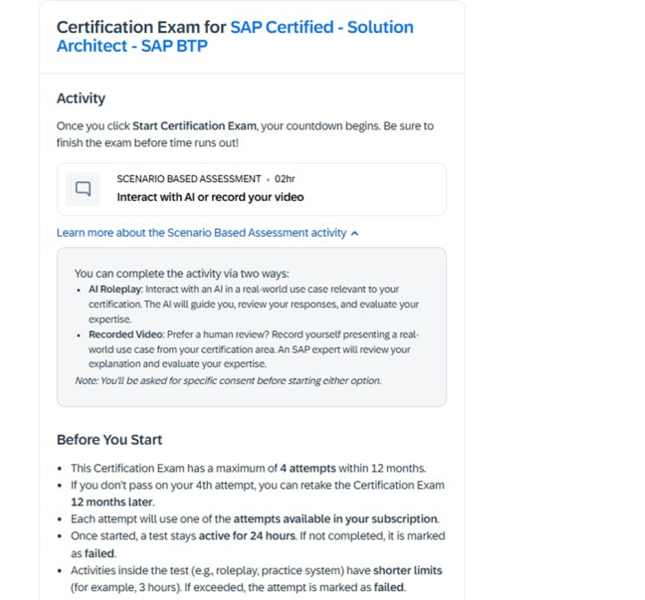Image resolution: width=645 pixels, height=600 pixels.
Task: Click the 'active for 24 hours' text
Action: point(247,536)
